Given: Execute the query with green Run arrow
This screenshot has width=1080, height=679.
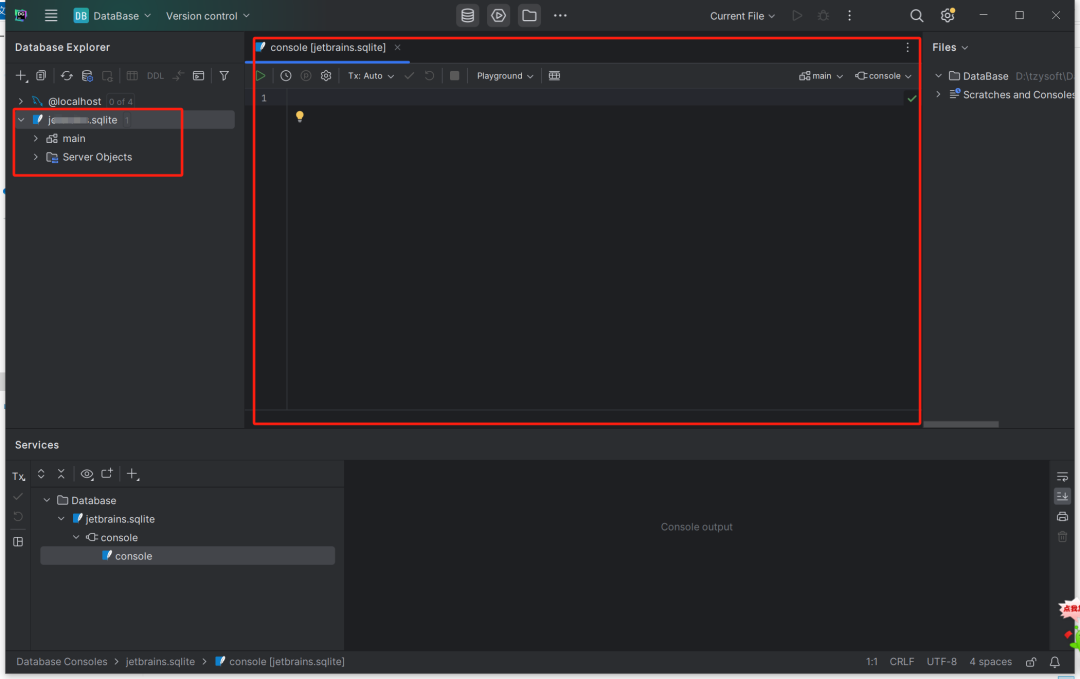Looking at the screenshot, I should pos(260,76).
